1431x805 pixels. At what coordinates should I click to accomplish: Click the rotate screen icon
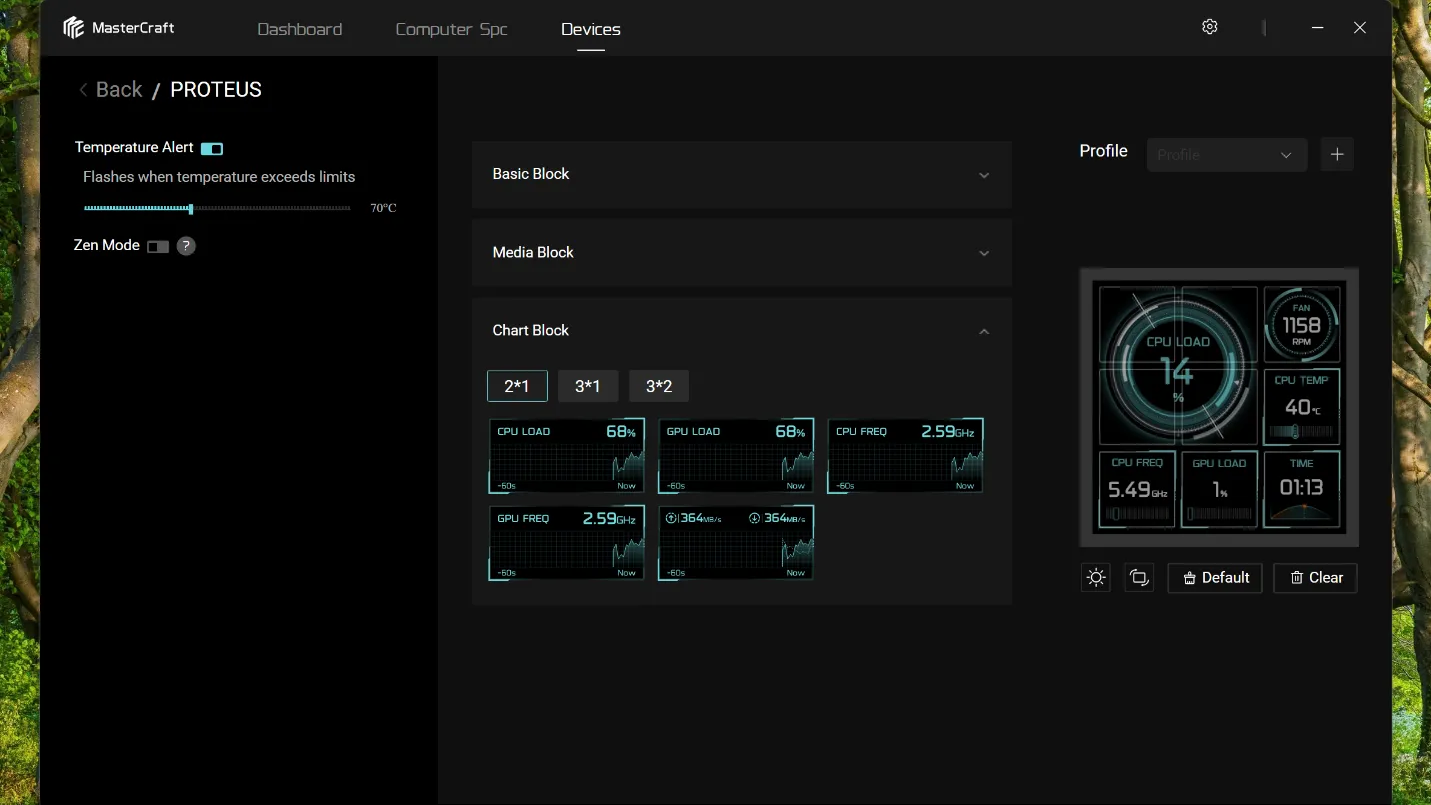point(1139,577)
